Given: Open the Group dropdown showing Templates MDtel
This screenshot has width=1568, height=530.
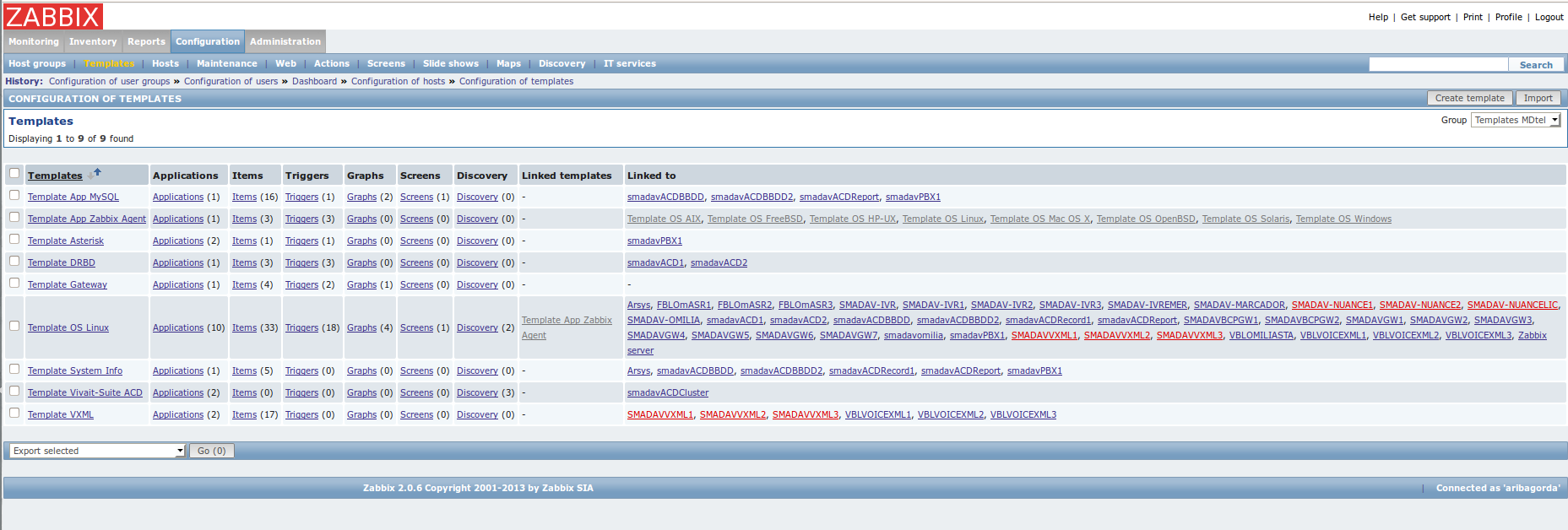Looking at the screenshot, I should pos(1516,120).
